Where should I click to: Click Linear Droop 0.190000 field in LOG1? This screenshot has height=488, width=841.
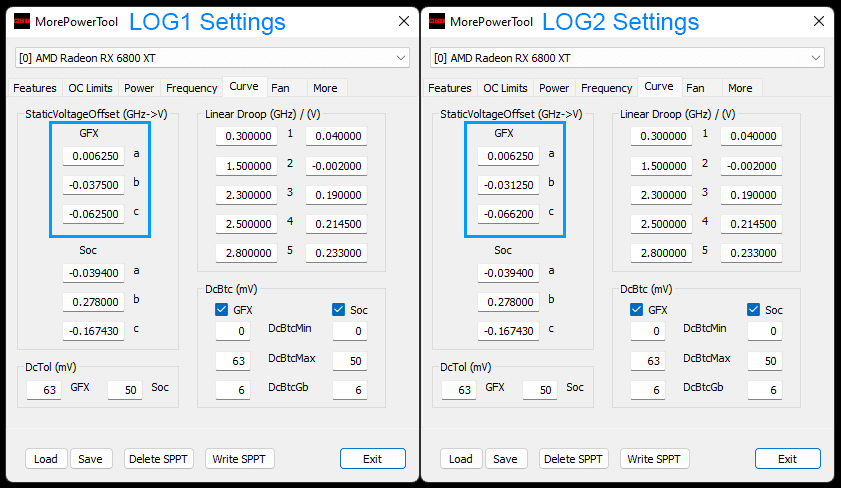click(337, 195)
